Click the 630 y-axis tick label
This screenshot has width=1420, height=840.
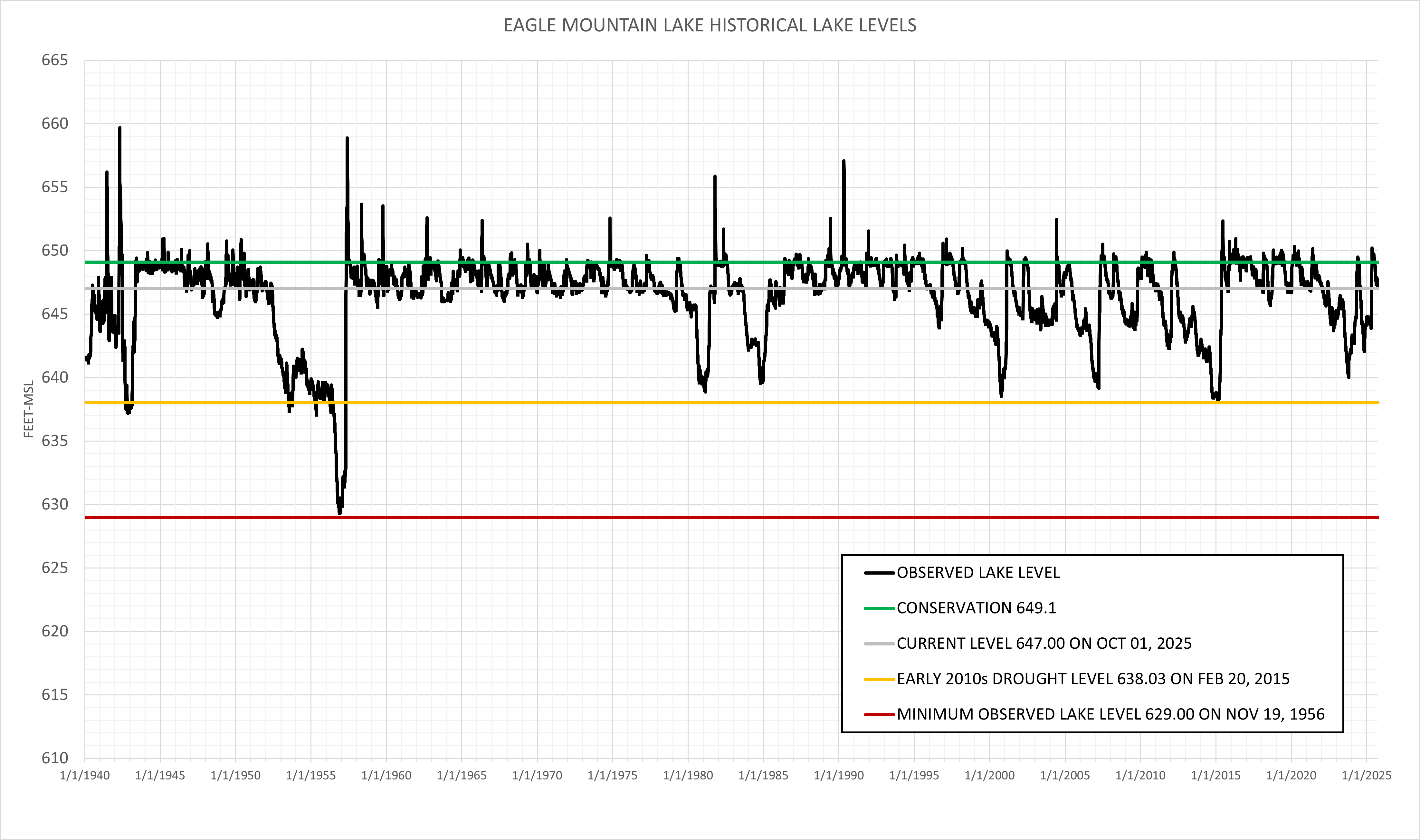tap(54, 504)
